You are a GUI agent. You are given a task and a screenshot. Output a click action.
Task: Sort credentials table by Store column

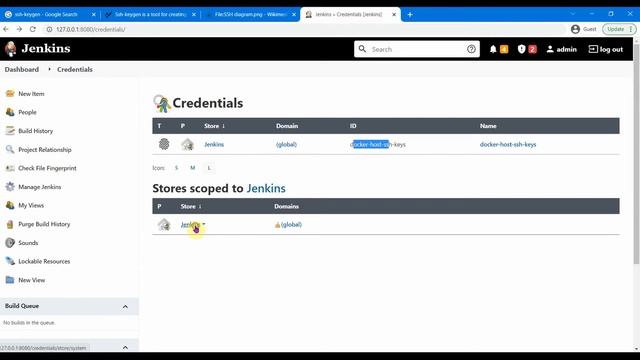click(x=214, y=126)
